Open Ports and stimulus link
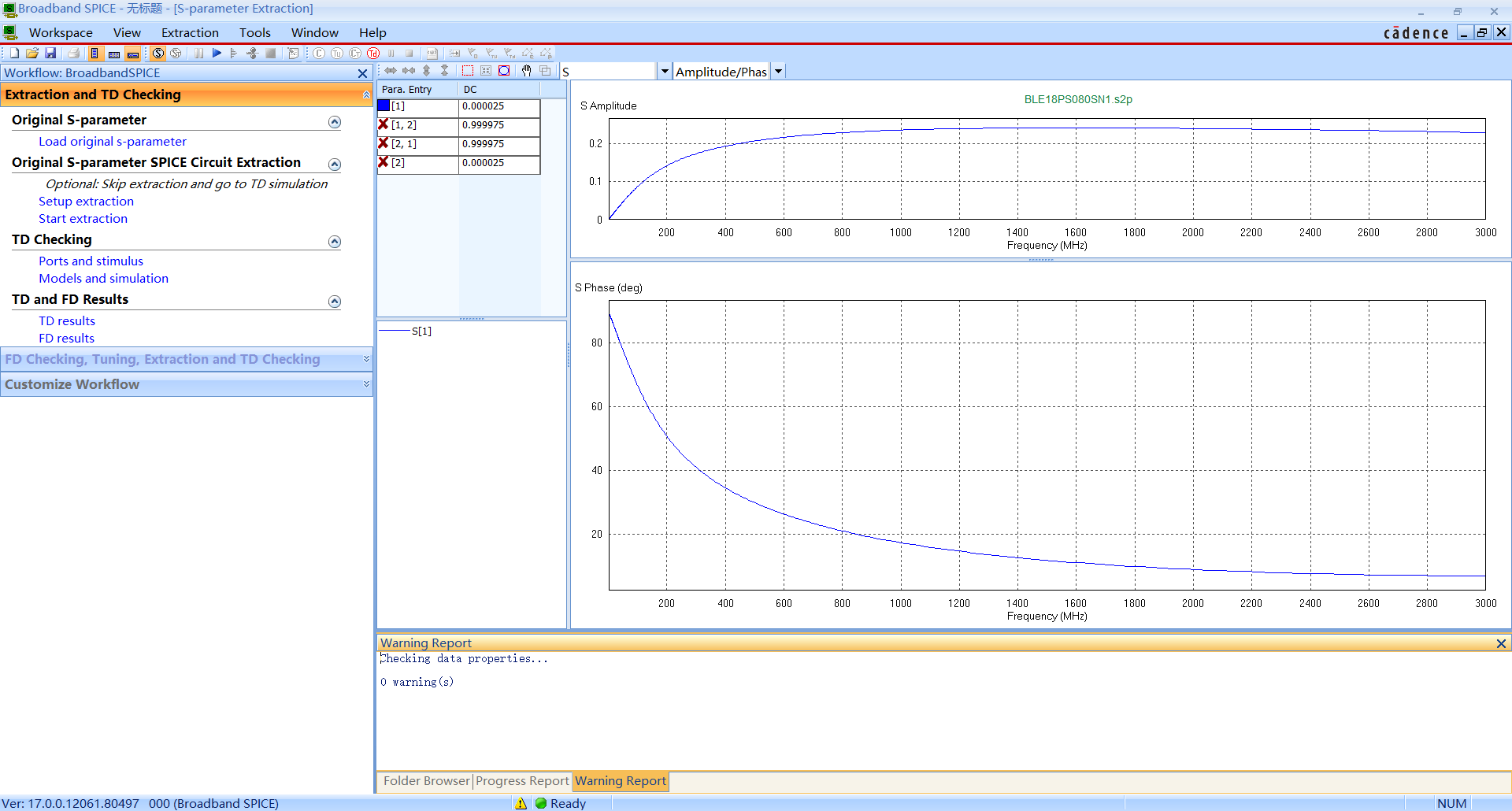 click(91, 261)
